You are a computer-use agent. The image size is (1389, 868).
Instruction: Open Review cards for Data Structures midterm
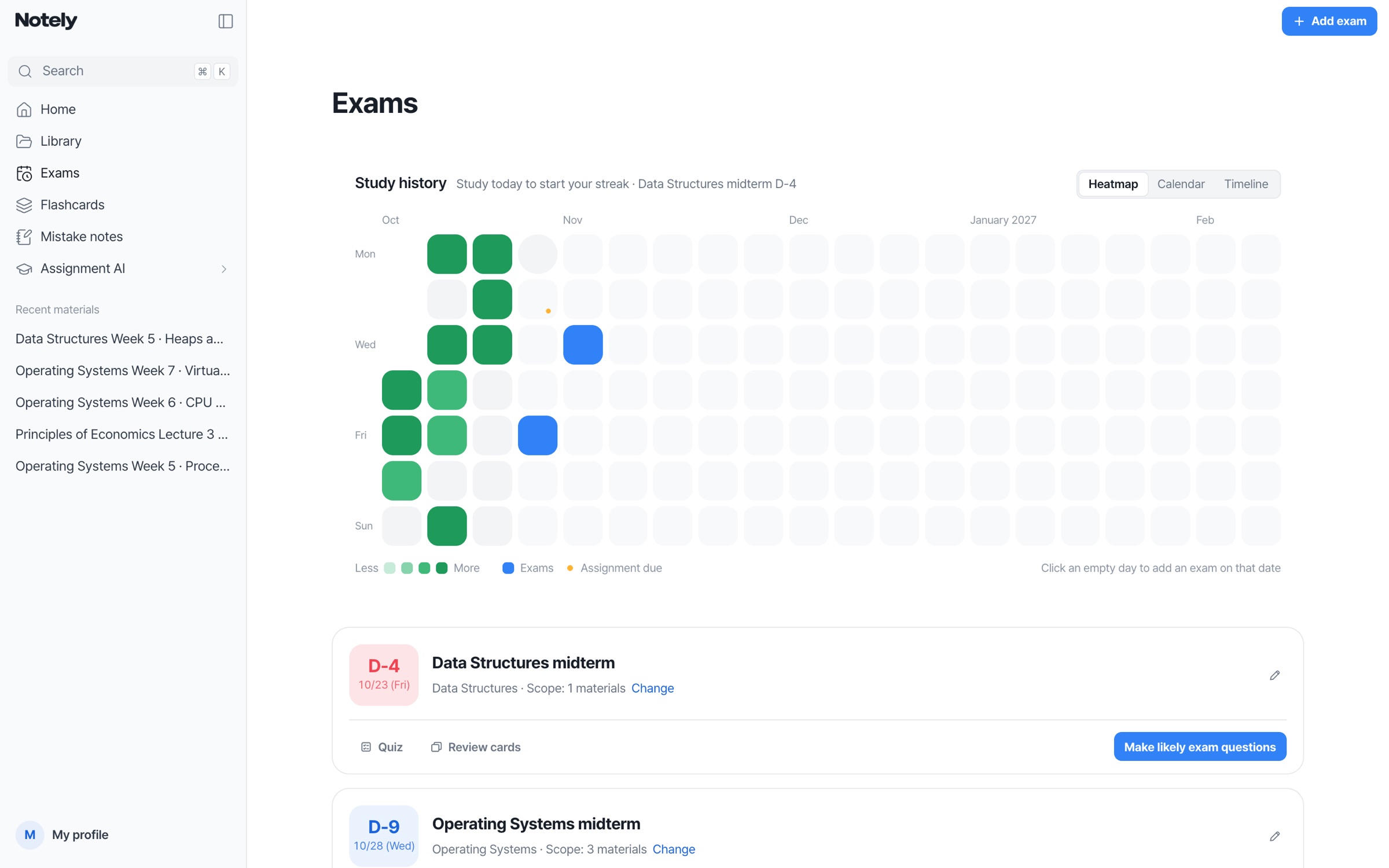[476, 747]
